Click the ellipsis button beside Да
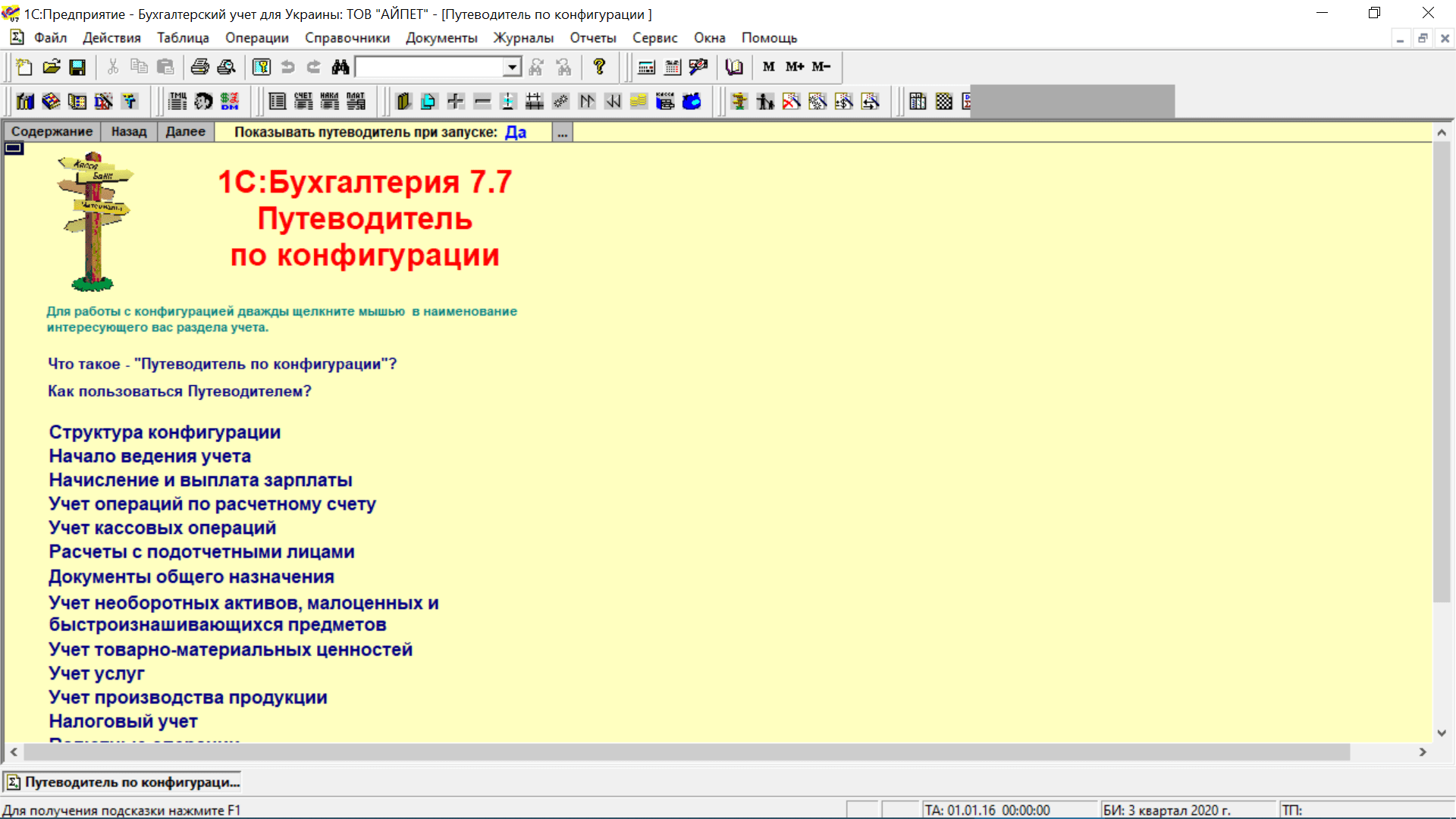Screen dimensions: 1456x819 562,133
